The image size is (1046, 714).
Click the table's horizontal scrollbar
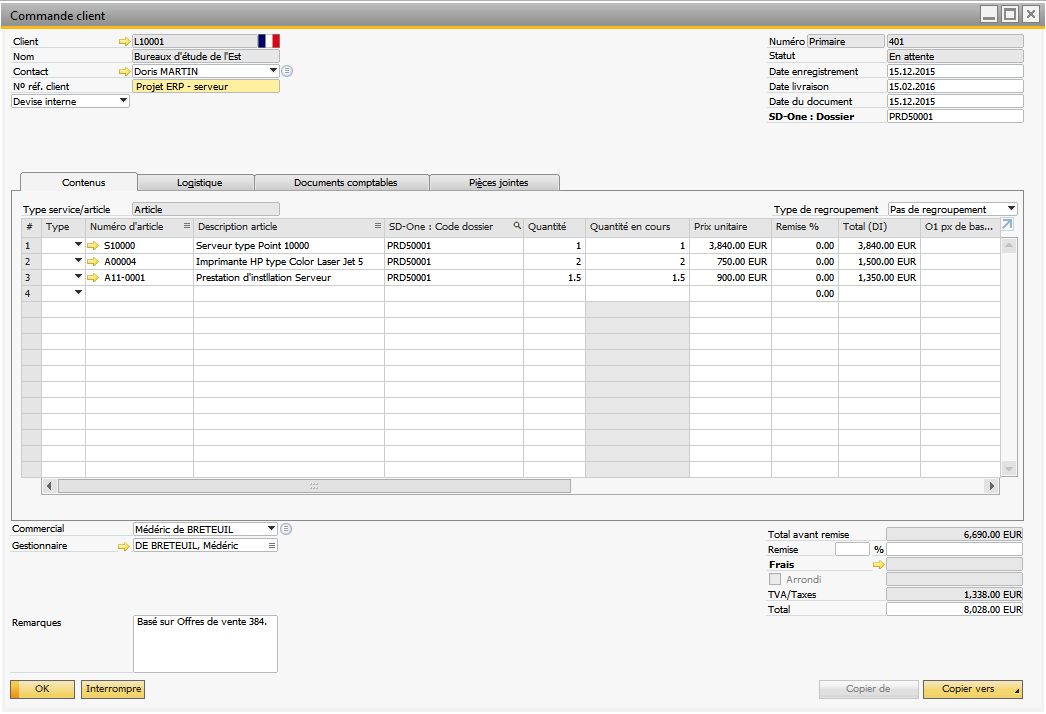pyautogui.click(x=314, y=486)
